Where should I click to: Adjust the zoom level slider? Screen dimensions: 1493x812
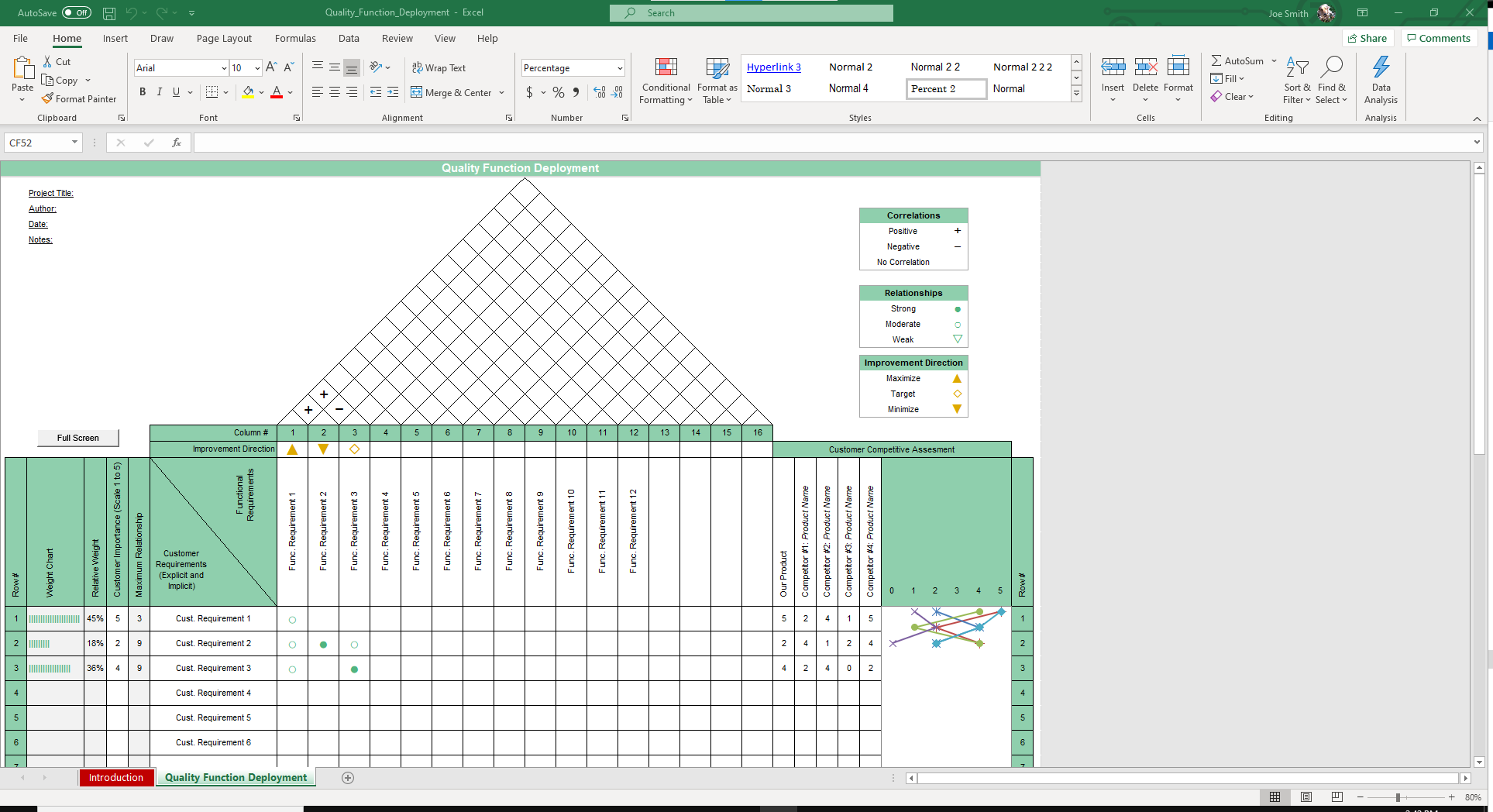point(1398,797)
